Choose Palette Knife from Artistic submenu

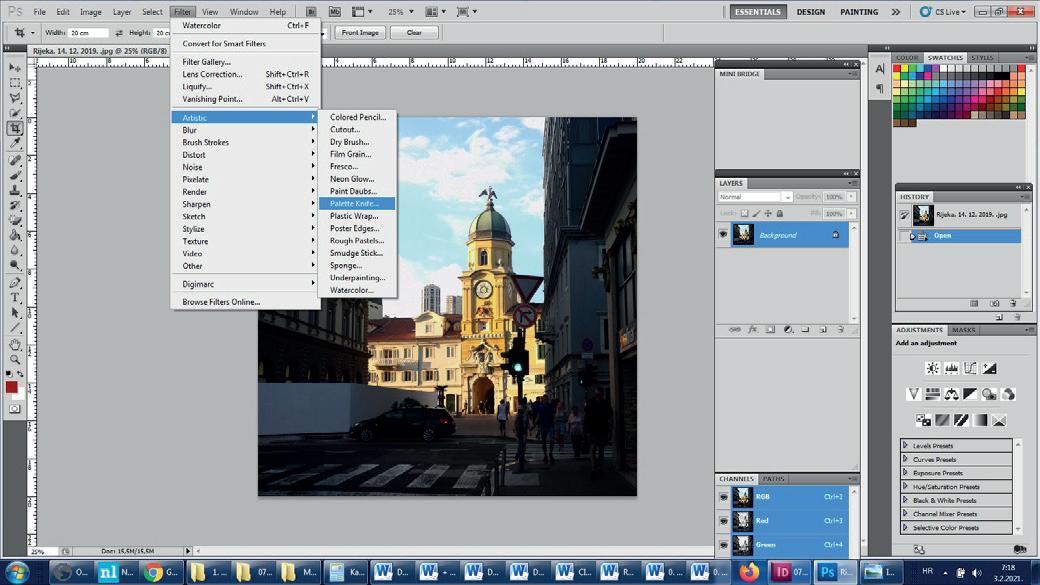click(354, 204)
